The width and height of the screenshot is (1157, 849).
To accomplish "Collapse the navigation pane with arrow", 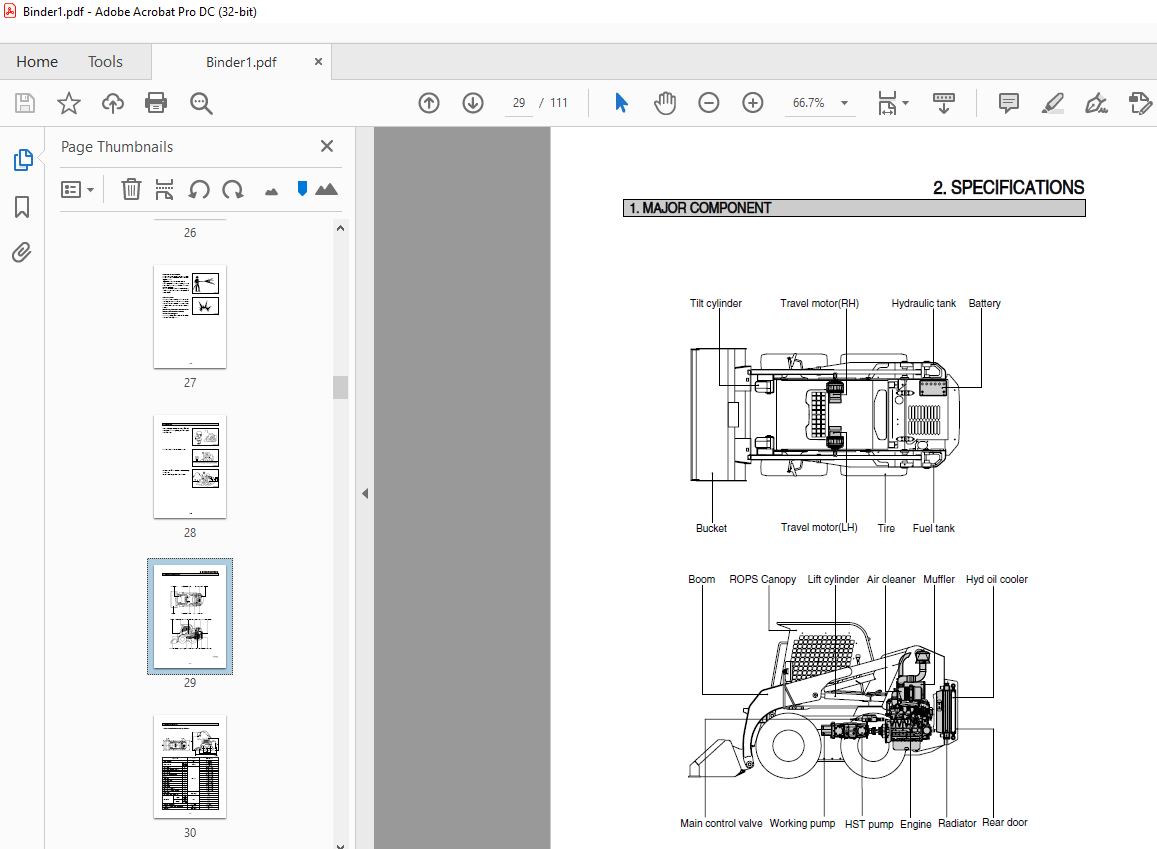I will [x=365, y=493].
